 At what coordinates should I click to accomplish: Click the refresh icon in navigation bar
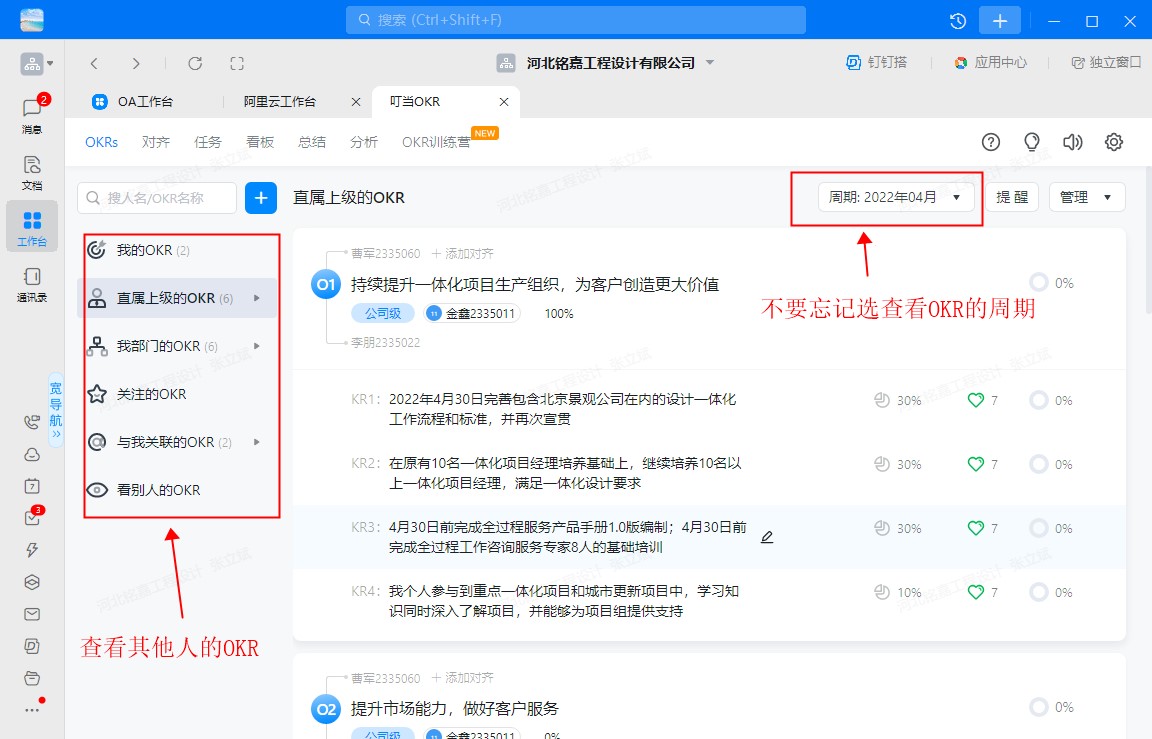click(x=195, y=63)
